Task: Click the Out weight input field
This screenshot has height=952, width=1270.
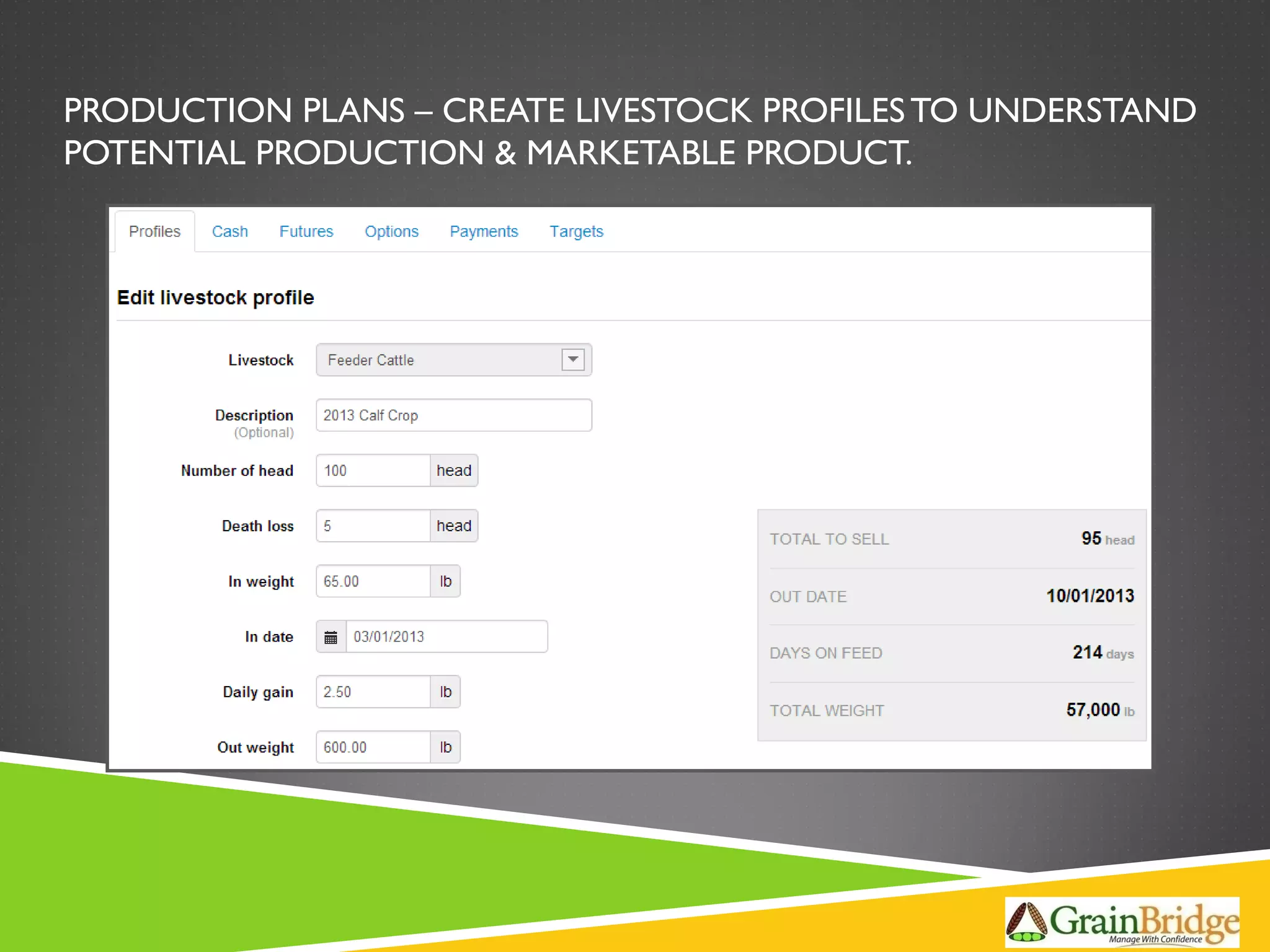Action: pos(373,747)
